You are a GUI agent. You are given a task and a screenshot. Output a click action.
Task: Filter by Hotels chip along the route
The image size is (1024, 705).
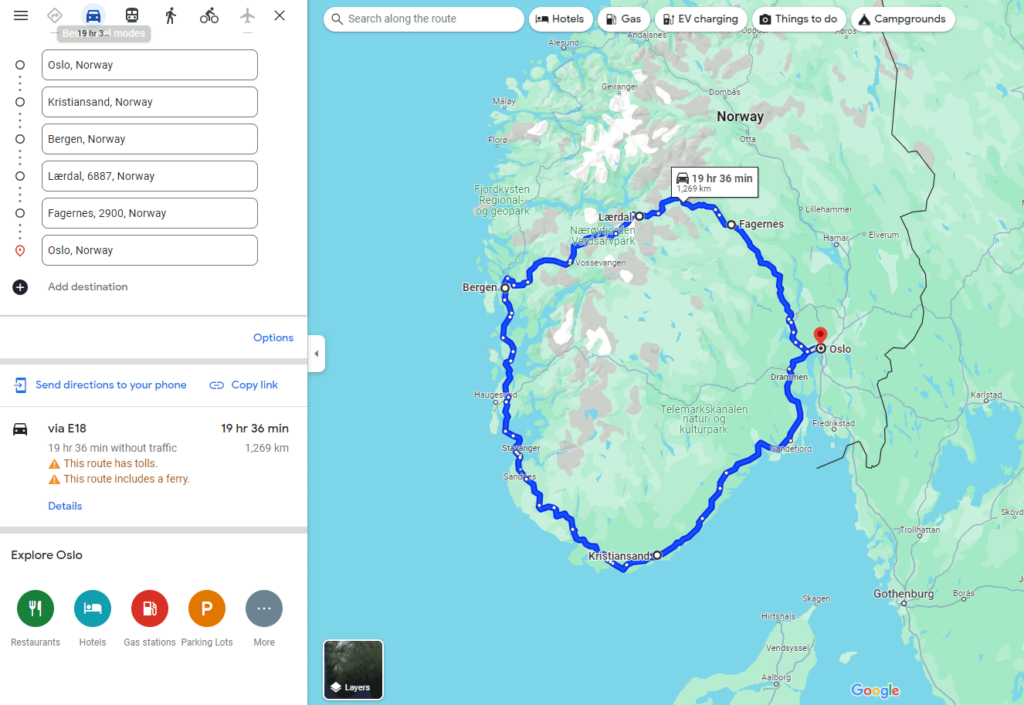560,19
